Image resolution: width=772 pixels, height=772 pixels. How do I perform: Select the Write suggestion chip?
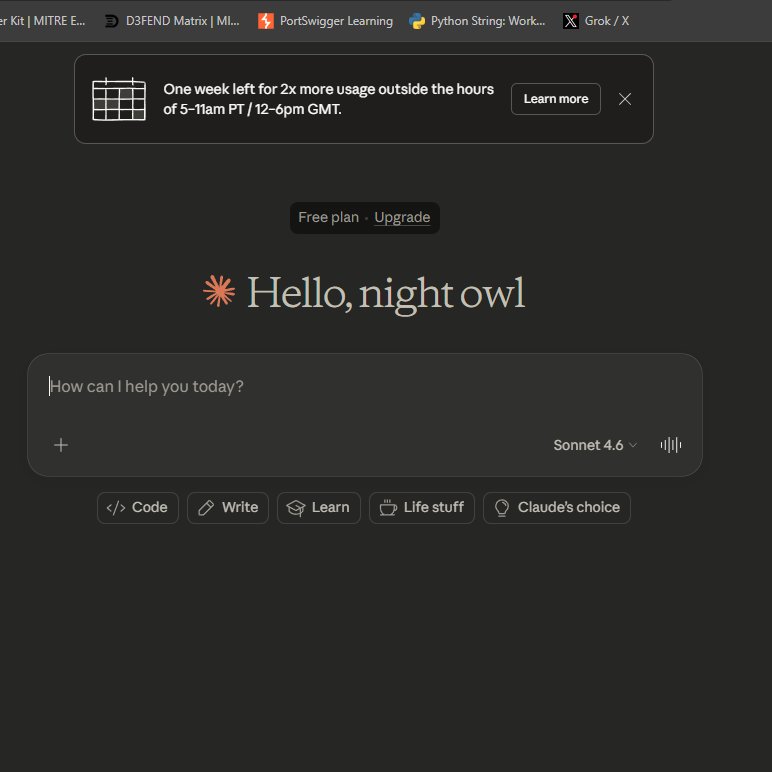[228, 508]
